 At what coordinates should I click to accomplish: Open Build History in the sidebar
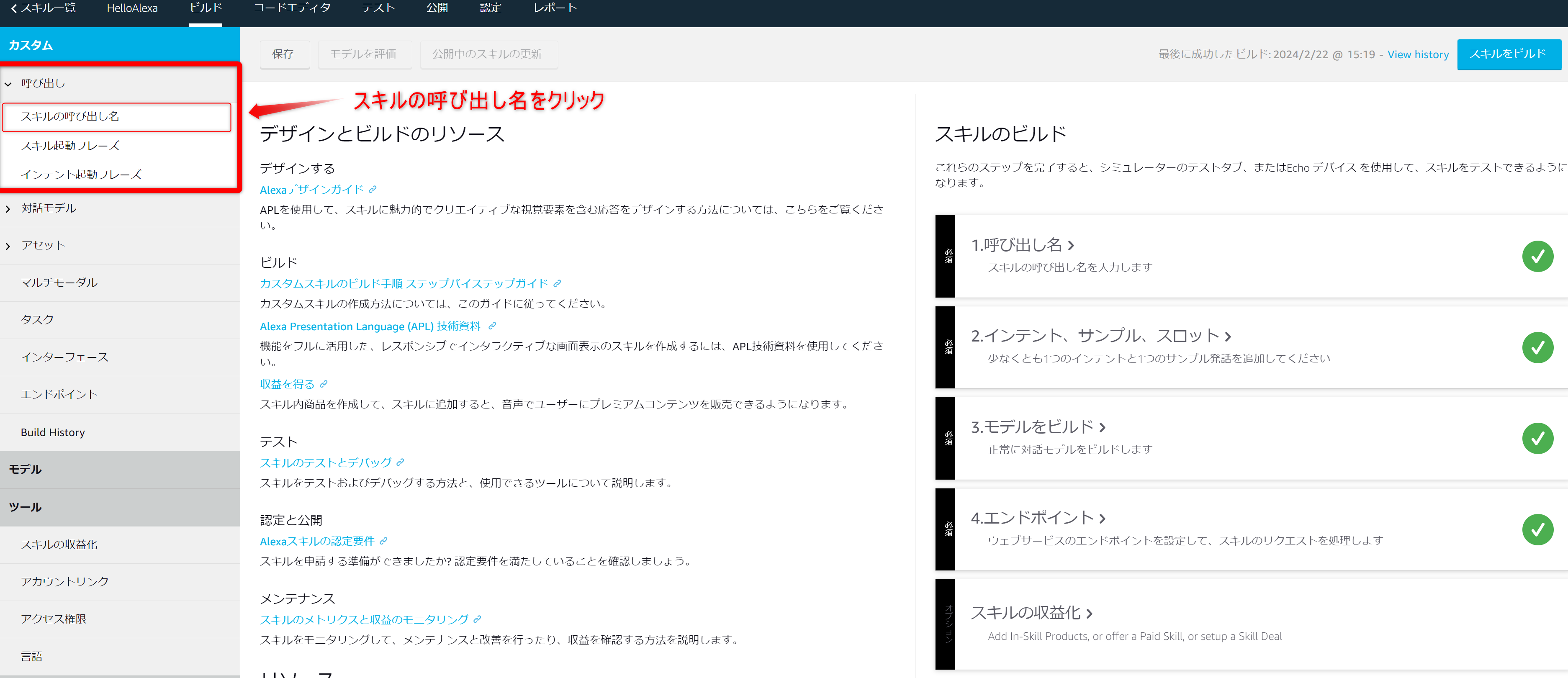pos(53,432)
